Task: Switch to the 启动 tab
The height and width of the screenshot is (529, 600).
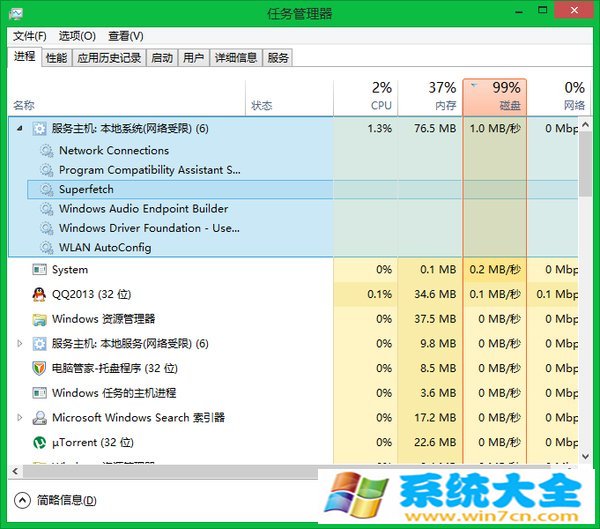Action: (x=161, y=58)
